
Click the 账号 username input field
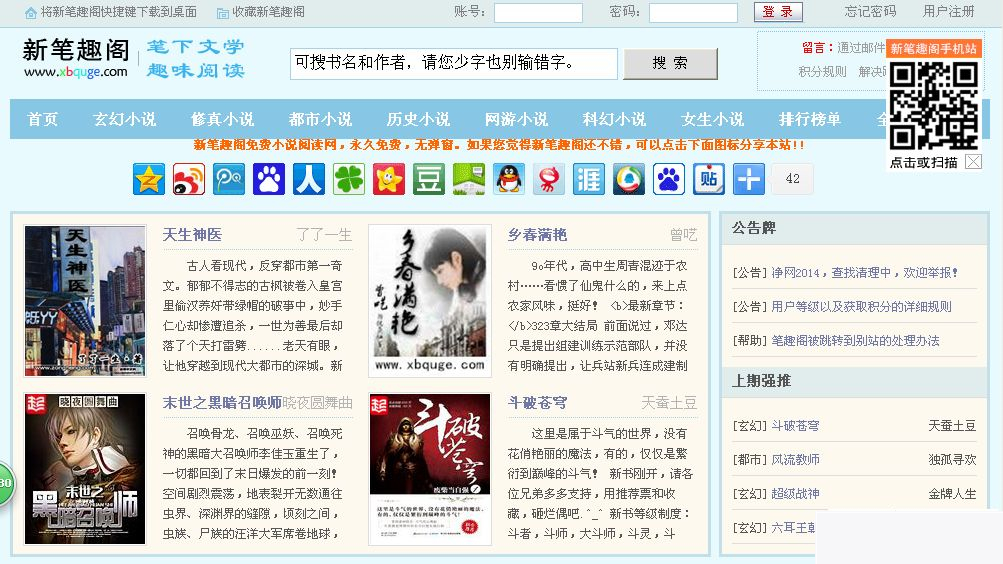coord(538,13)
